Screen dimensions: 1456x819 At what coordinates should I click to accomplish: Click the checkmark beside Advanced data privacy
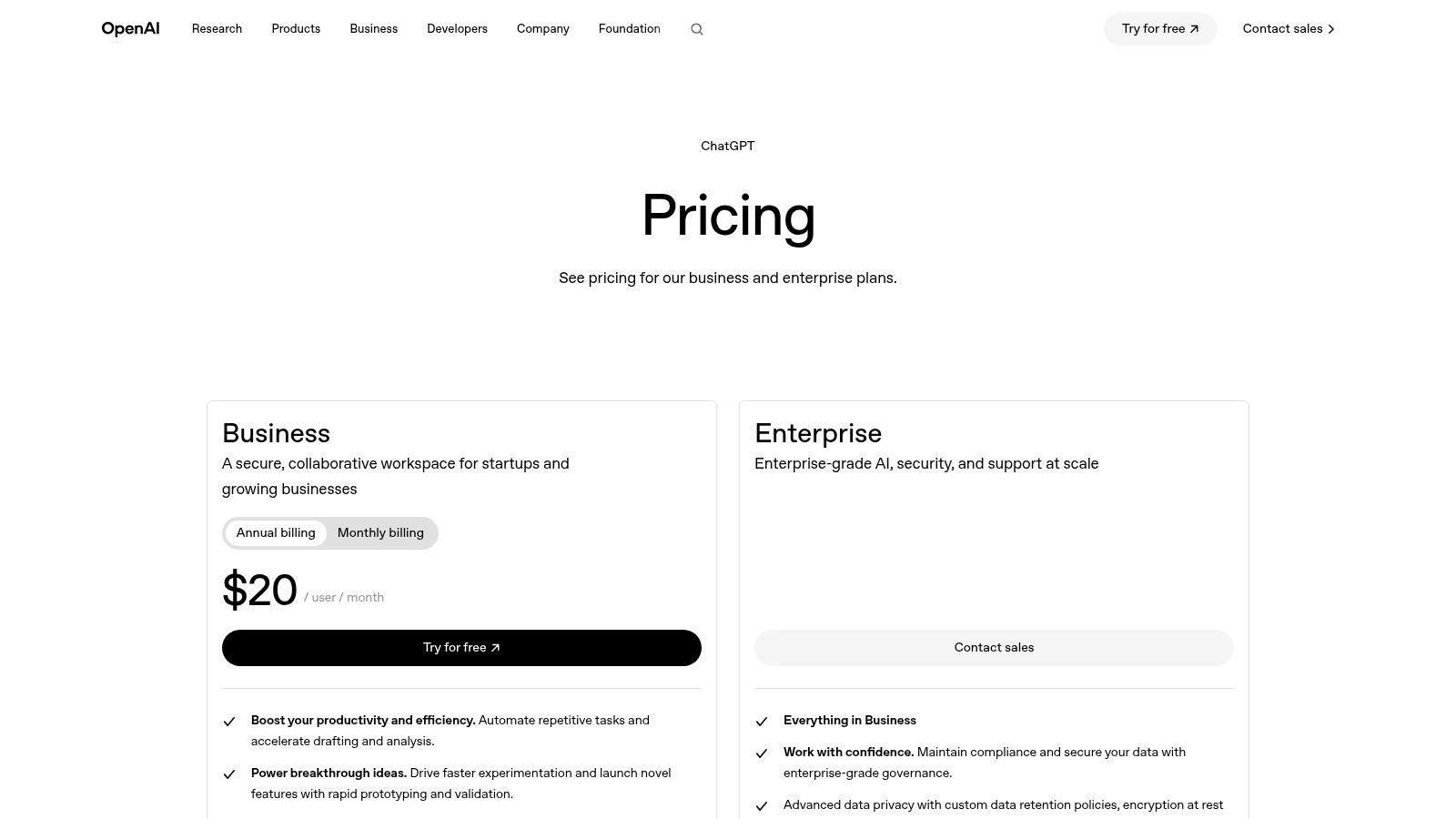762,806
